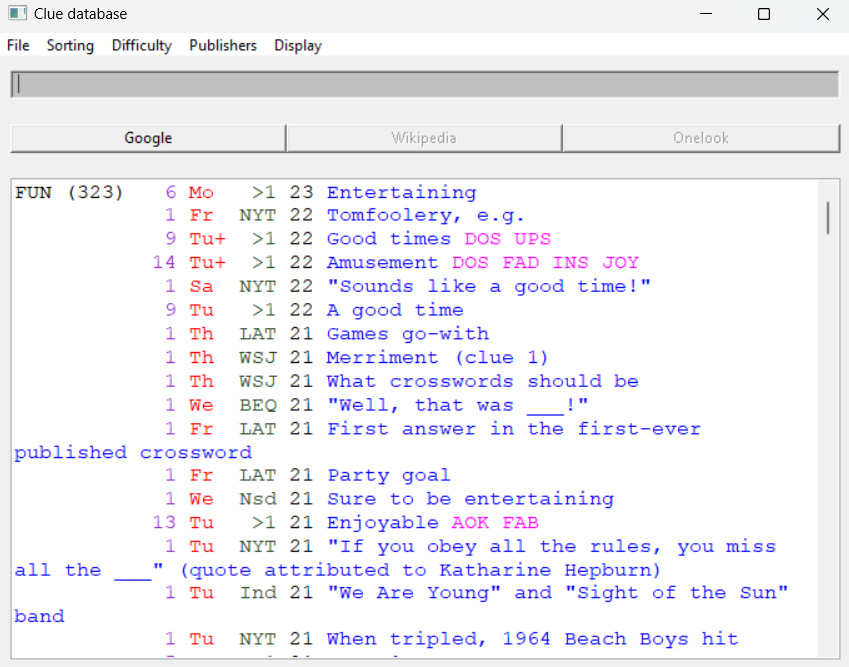
Task: Open the File menu
Action: point(17,45)
